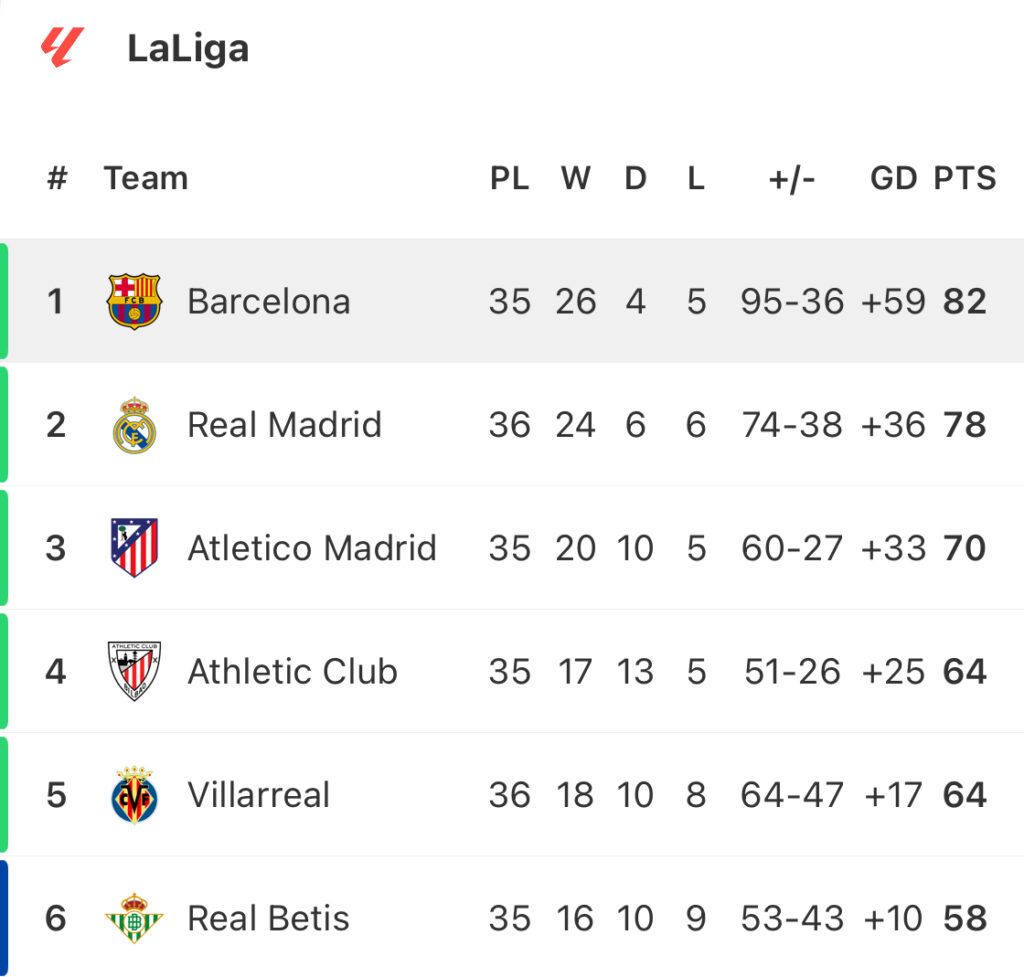Open the Barcelona club crest
Screen dimensions: 1024x977
[x=134, y=301]
